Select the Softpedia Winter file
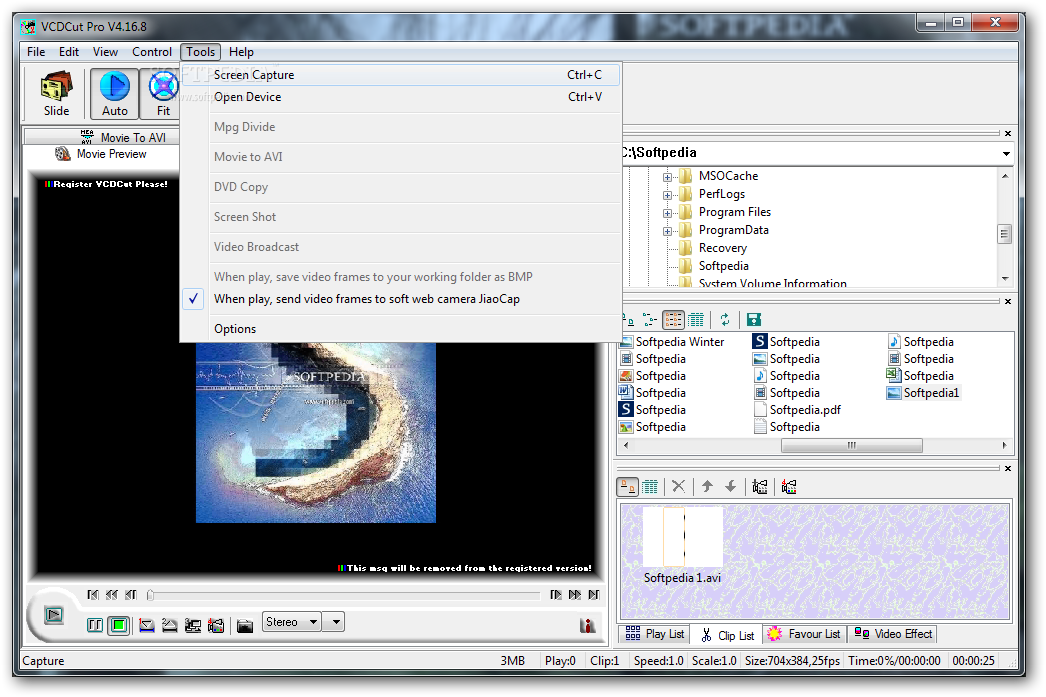Viewport: 1046px width, 697px height. pos(672,341)
